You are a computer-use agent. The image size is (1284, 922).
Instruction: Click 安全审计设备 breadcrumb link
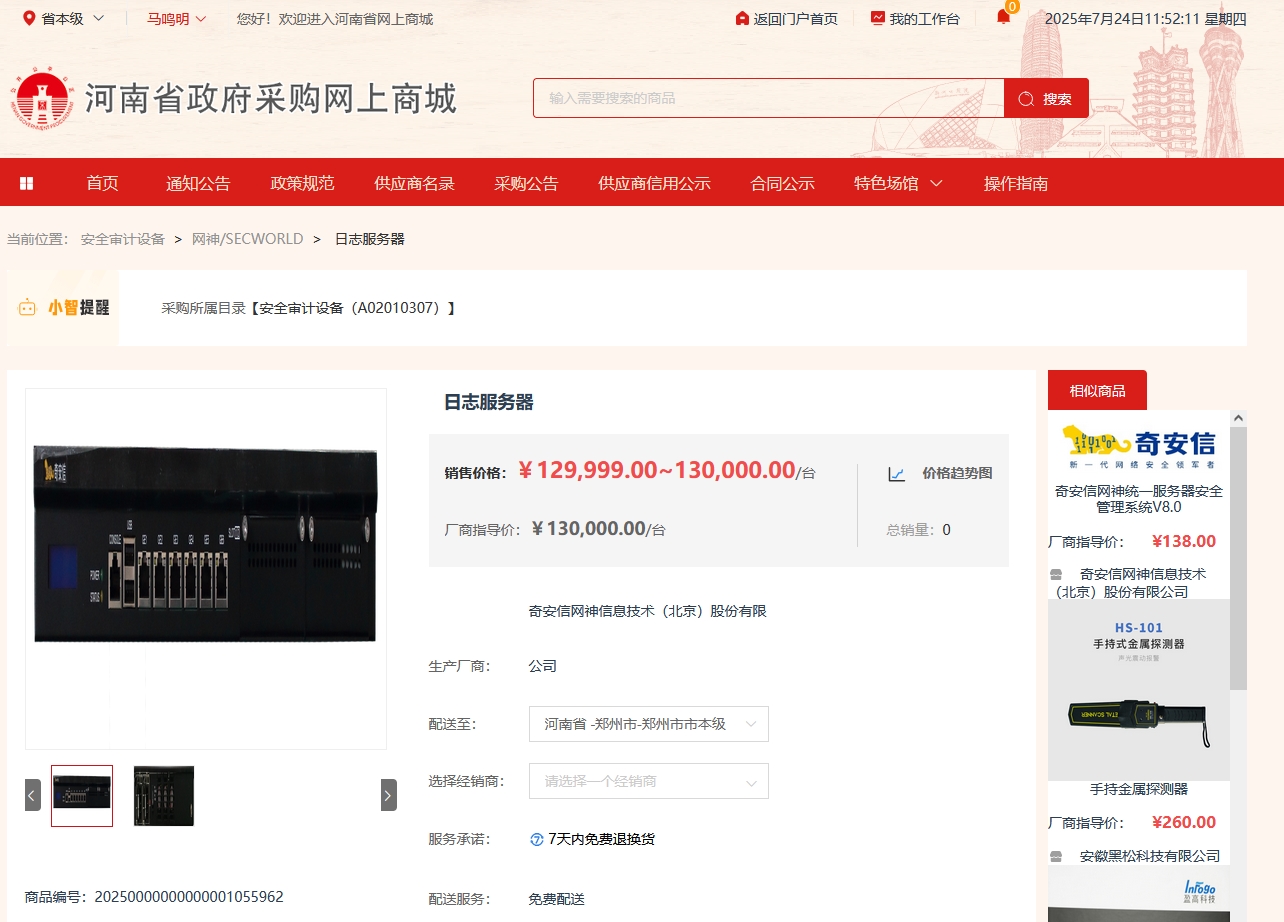(123, 239)
